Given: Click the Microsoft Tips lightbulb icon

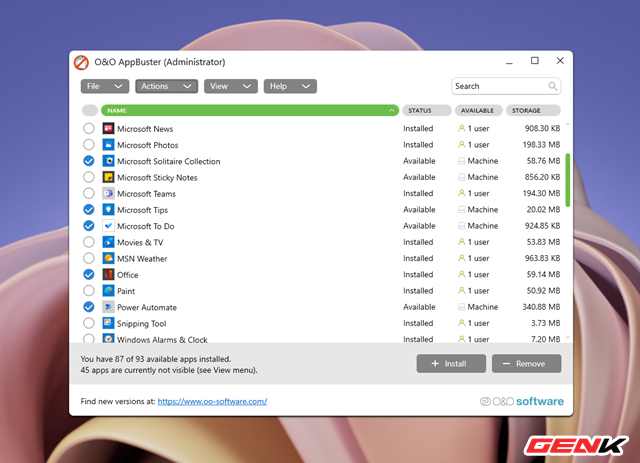Looking at the screenshot, I should click(x=108, y=210).
